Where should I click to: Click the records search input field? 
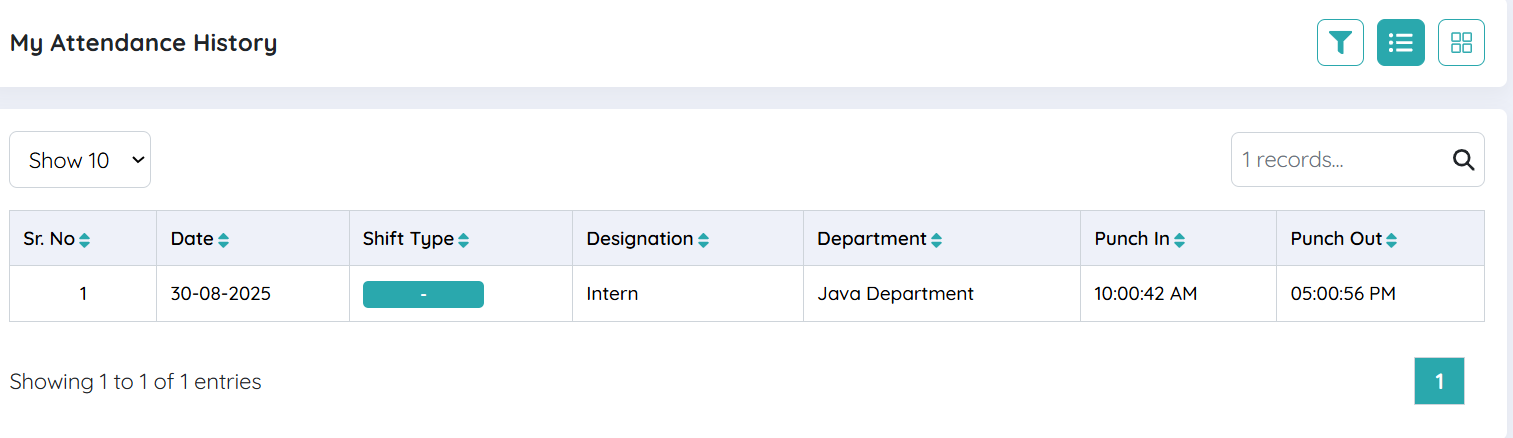(x=1340, y=160)
